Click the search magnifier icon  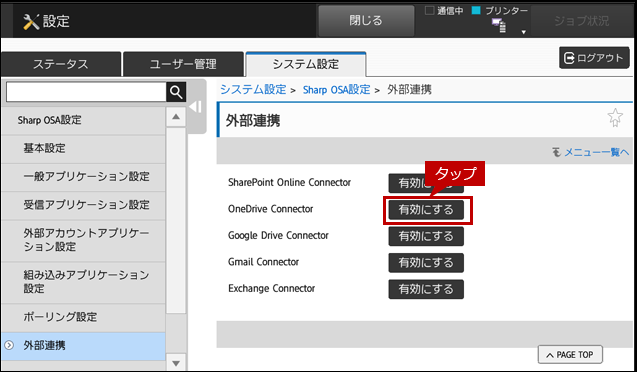[x=176, y=92]
